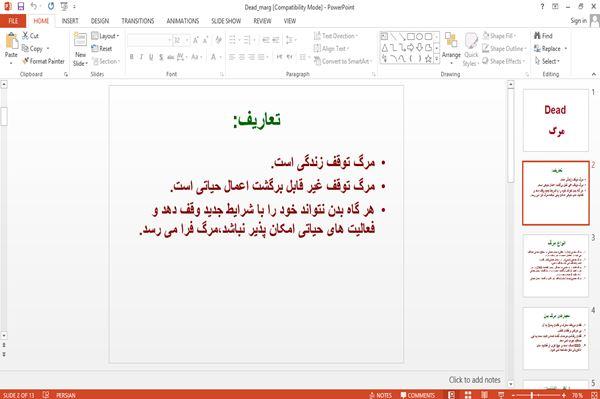Click NOTES button in status bar
The width and height of the screenshot is (600, 399).
coord(381,395)
